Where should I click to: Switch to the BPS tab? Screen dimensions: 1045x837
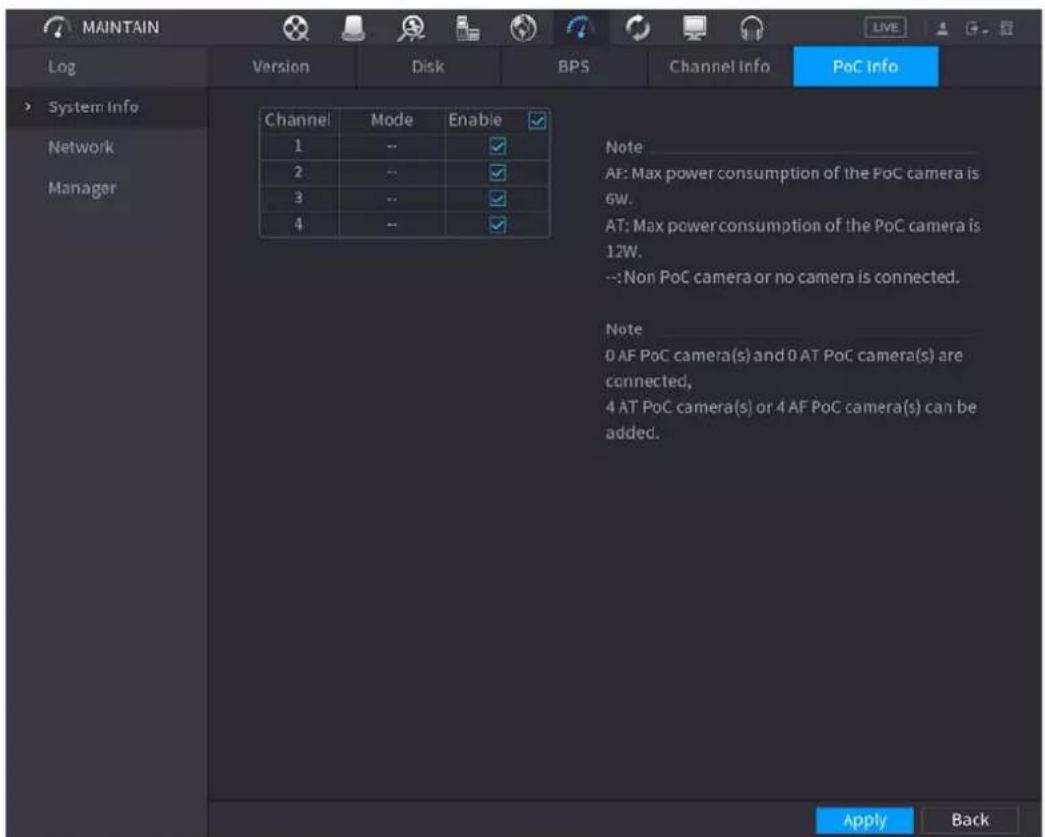point(574,67)
